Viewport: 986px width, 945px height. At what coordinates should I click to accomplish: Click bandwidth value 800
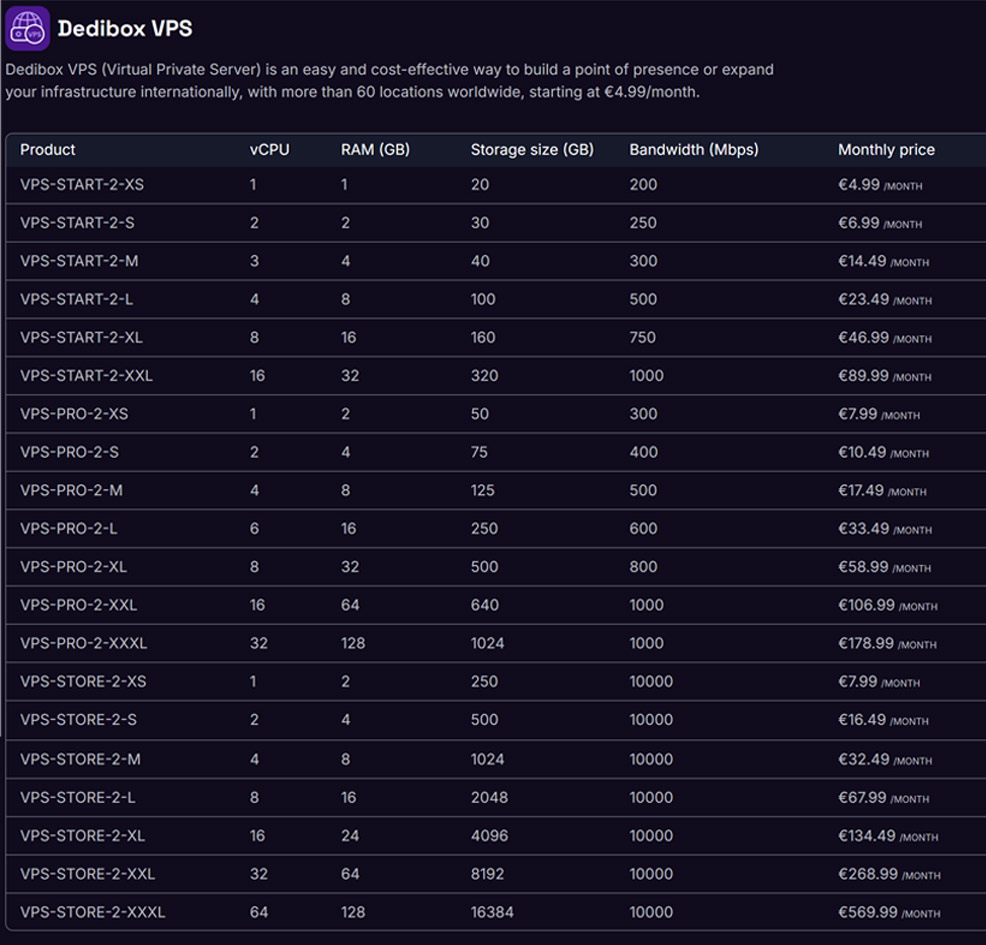643,567
